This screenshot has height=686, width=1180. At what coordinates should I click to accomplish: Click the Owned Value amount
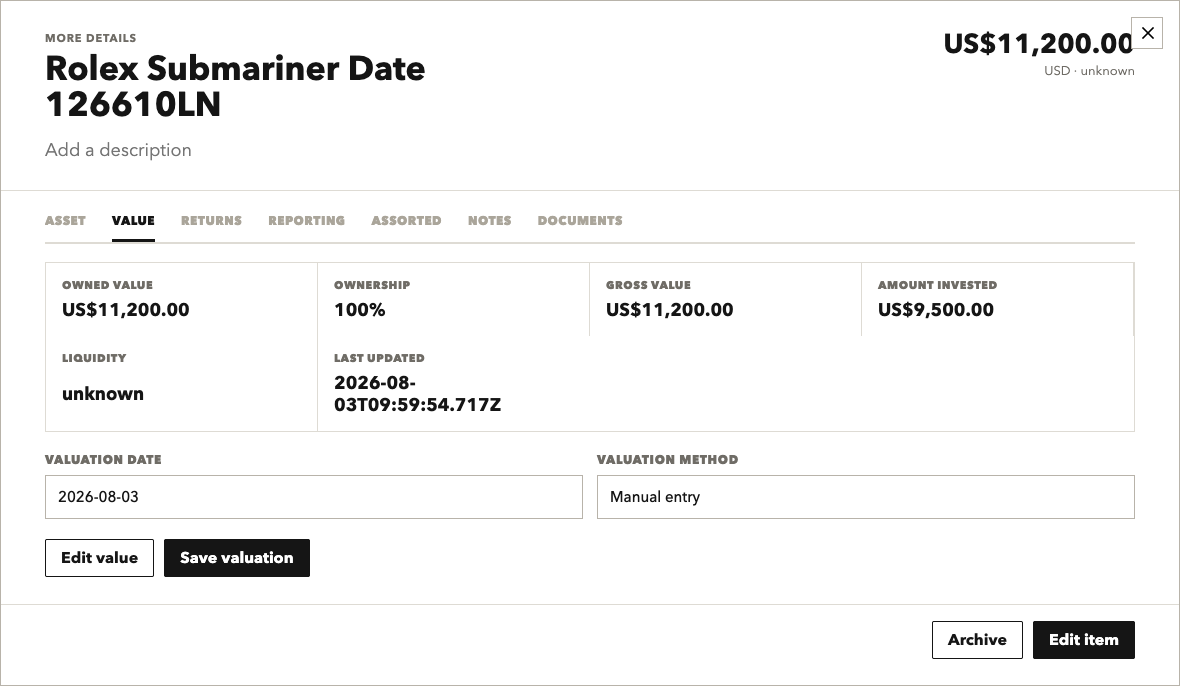[x=126, y=310]
